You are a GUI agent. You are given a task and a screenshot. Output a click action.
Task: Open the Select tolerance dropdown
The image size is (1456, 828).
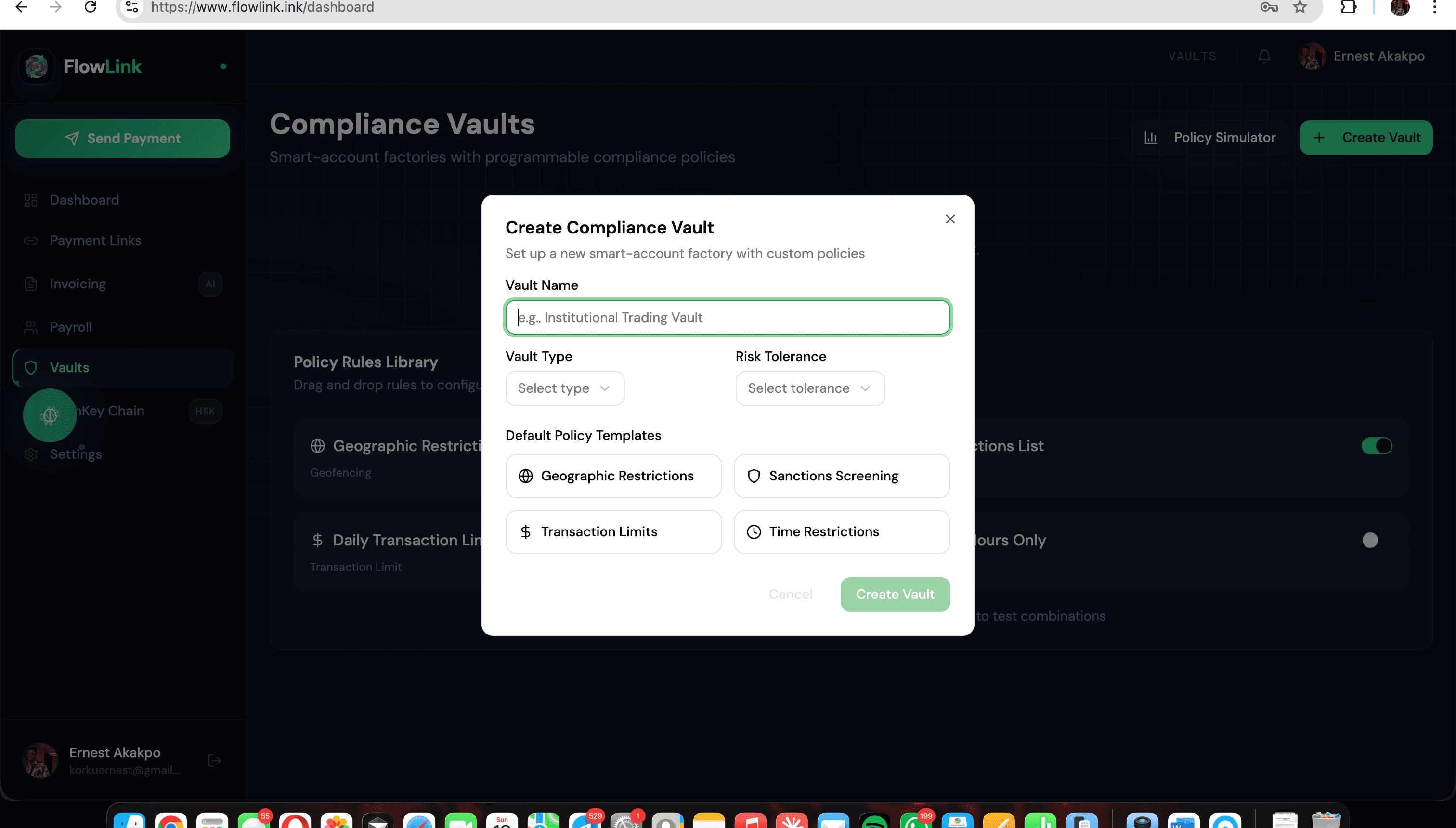810,388
